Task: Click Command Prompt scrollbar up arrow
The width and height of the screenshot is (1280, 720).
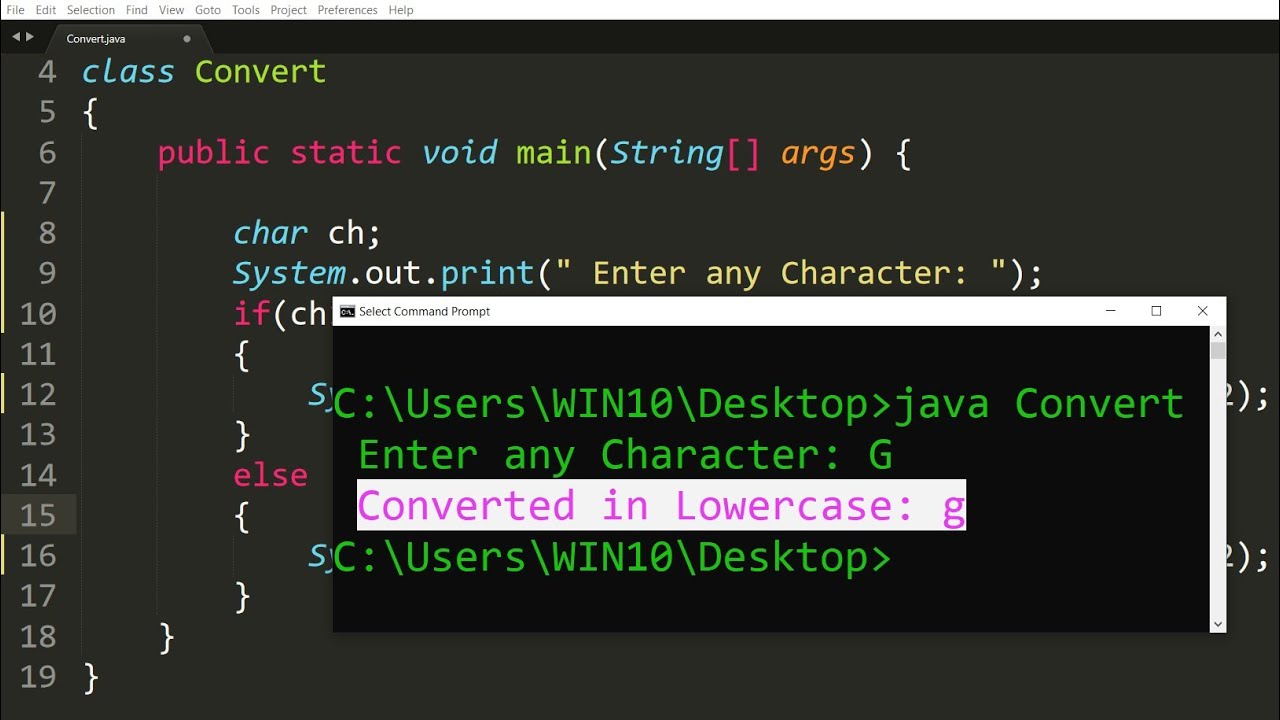Action: (x=1218, y=333)
